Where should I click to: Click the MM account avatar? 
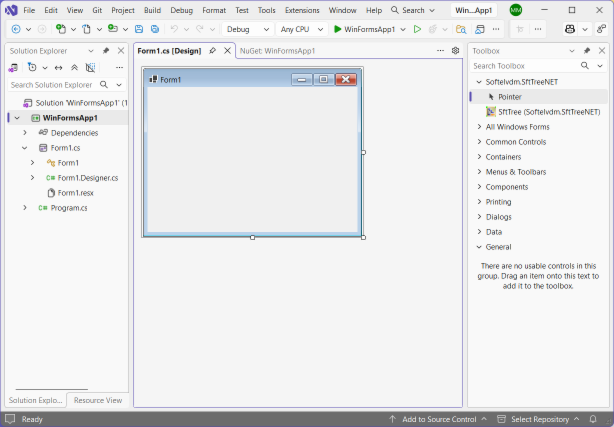point(516,10)
